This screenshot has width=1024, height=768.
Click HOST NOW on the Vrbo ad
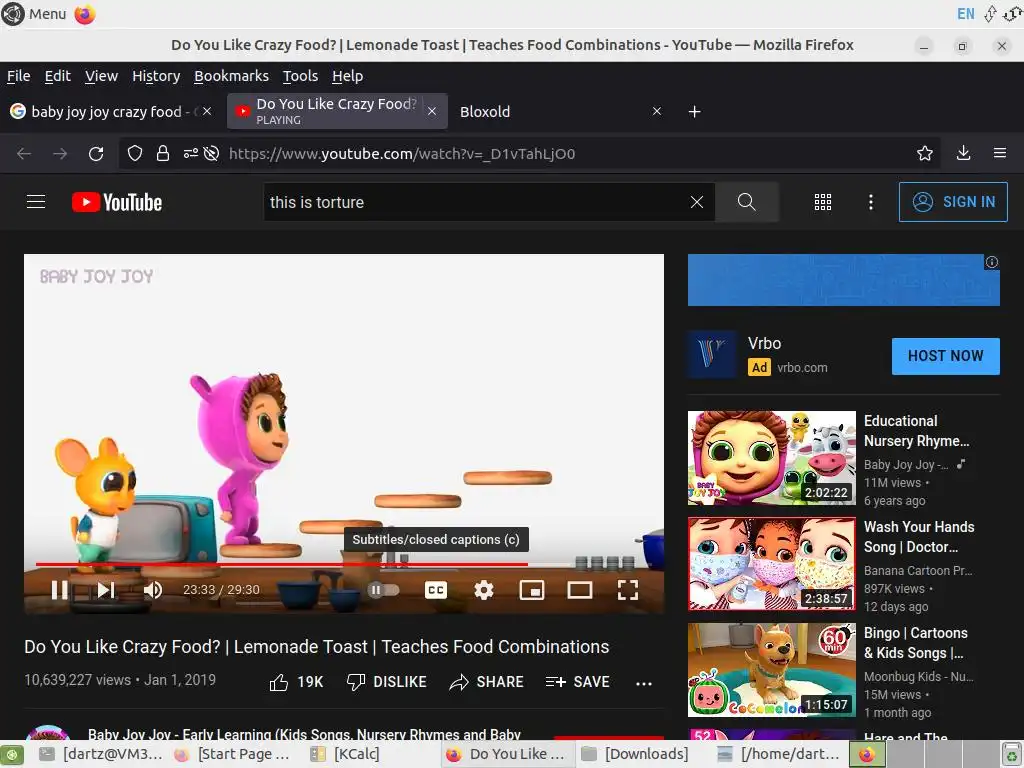945,356
